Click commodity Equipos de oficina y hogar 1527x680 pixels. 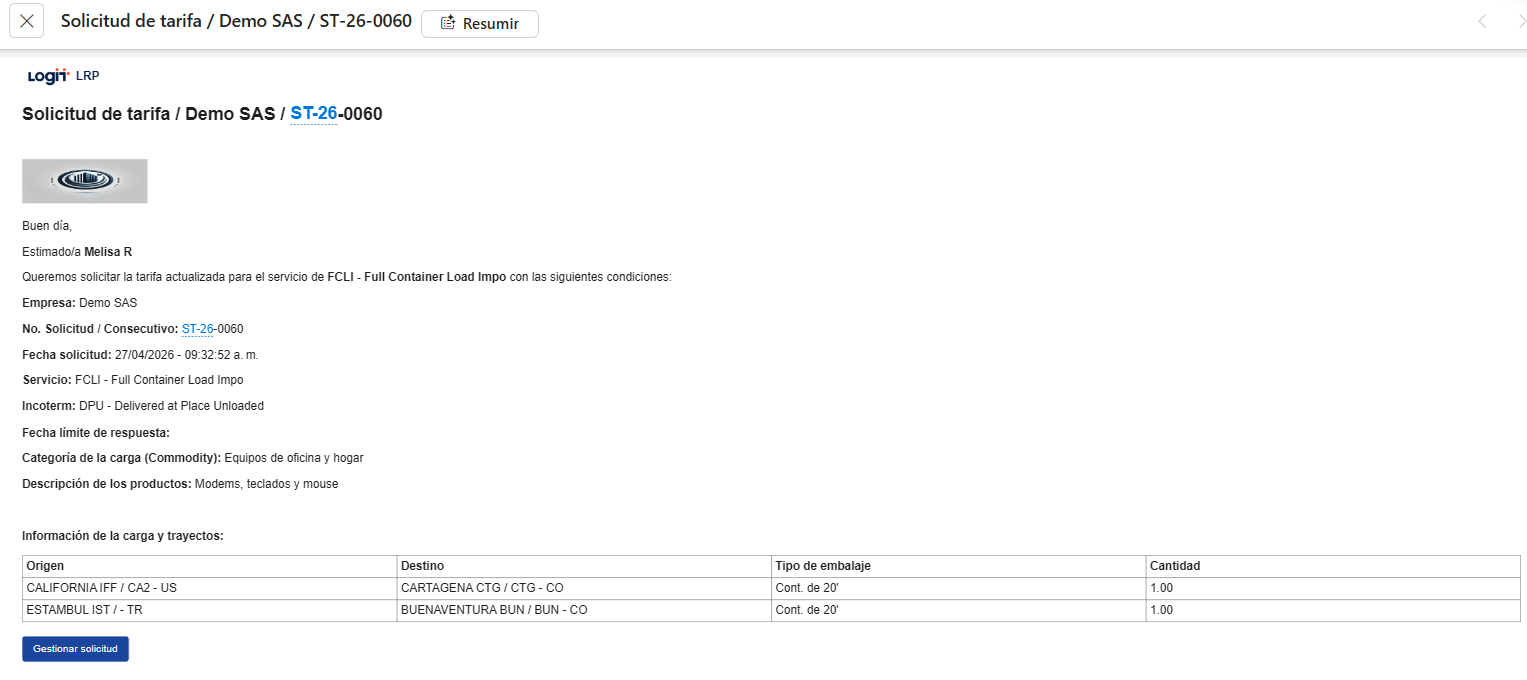294,458
